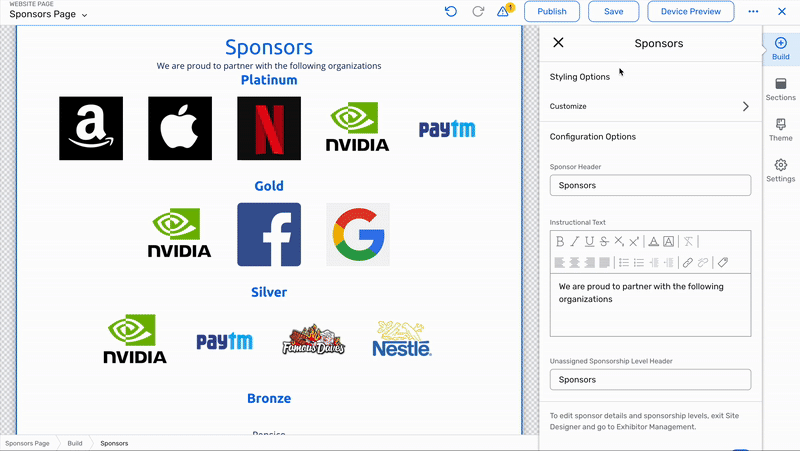Open the Sections tab
The width and height of the screenshot is (800, 451).
point(781,89)
